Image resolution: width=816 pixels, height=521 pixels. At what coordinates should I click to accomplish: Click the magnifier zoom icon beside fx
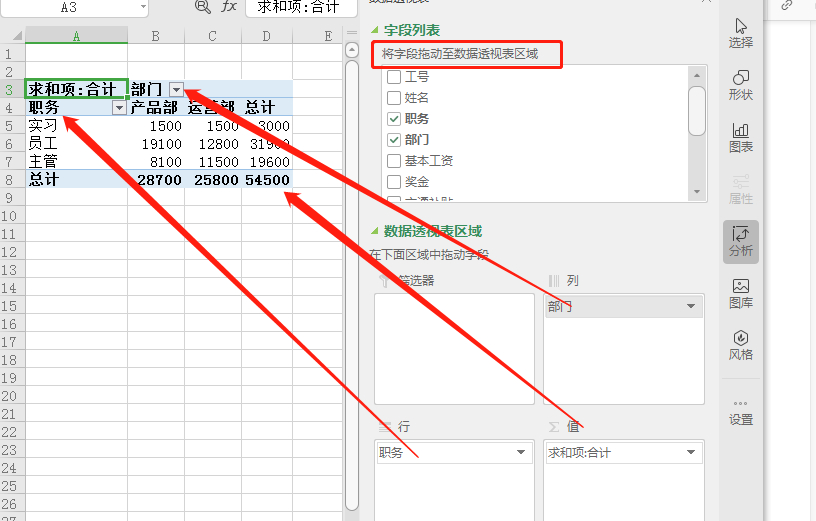tap(202, 6)
